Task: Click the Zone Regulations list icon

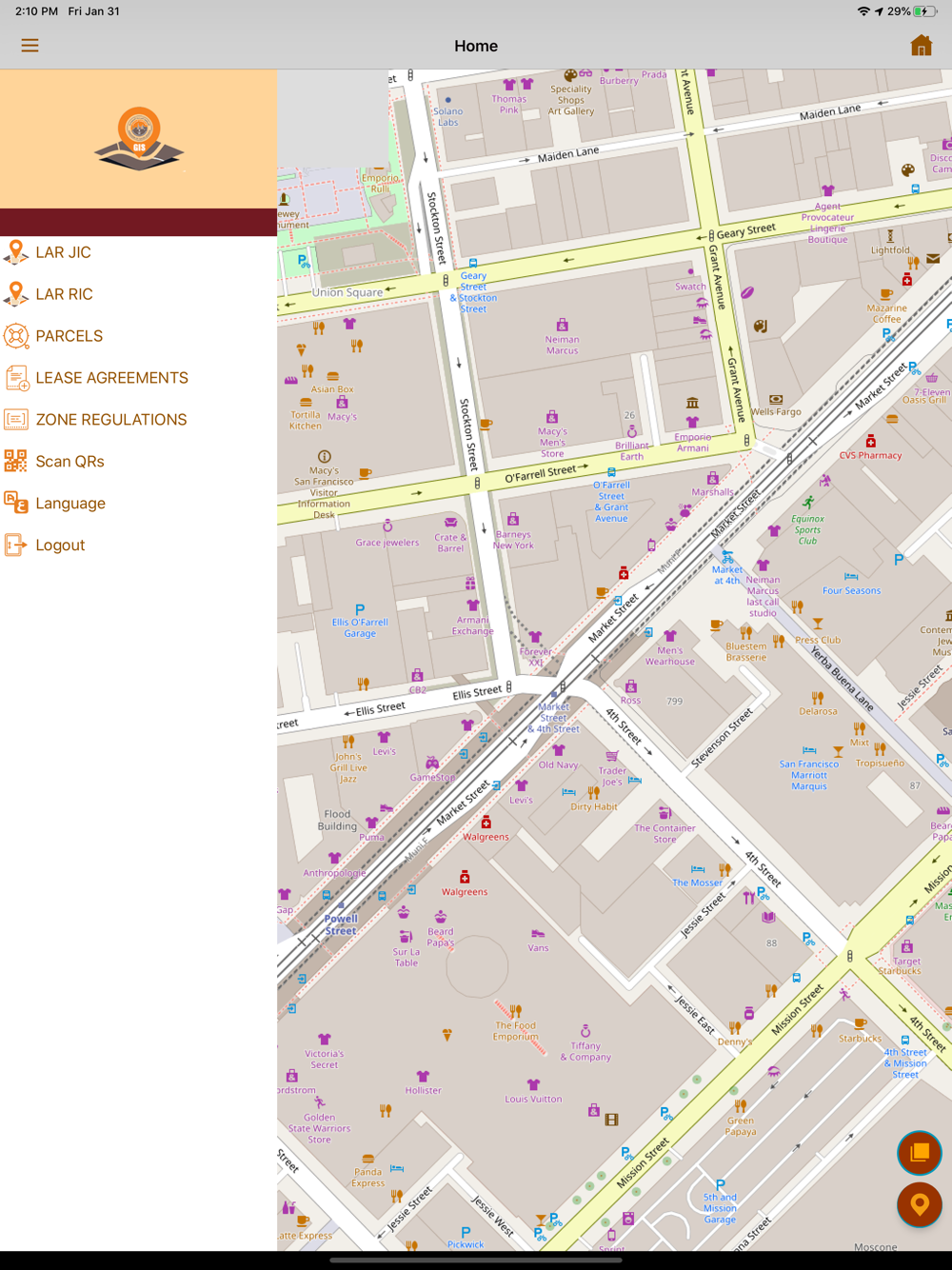Action: (x=16, y=420)
